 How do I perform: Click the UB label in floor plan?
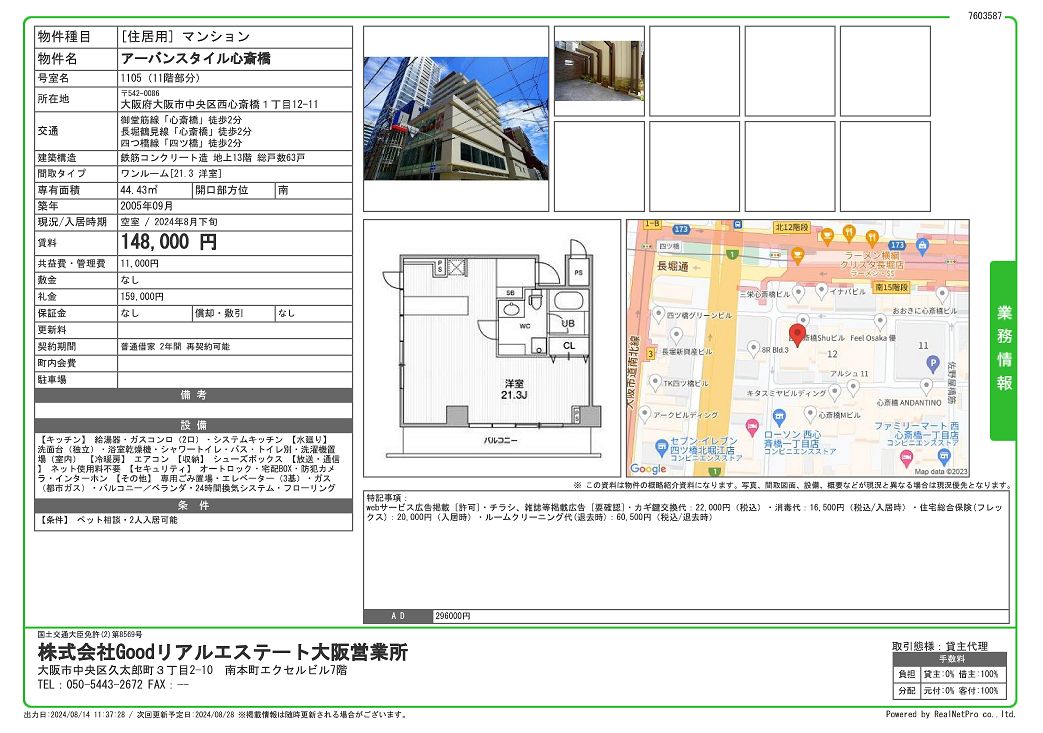click(568, 324)
